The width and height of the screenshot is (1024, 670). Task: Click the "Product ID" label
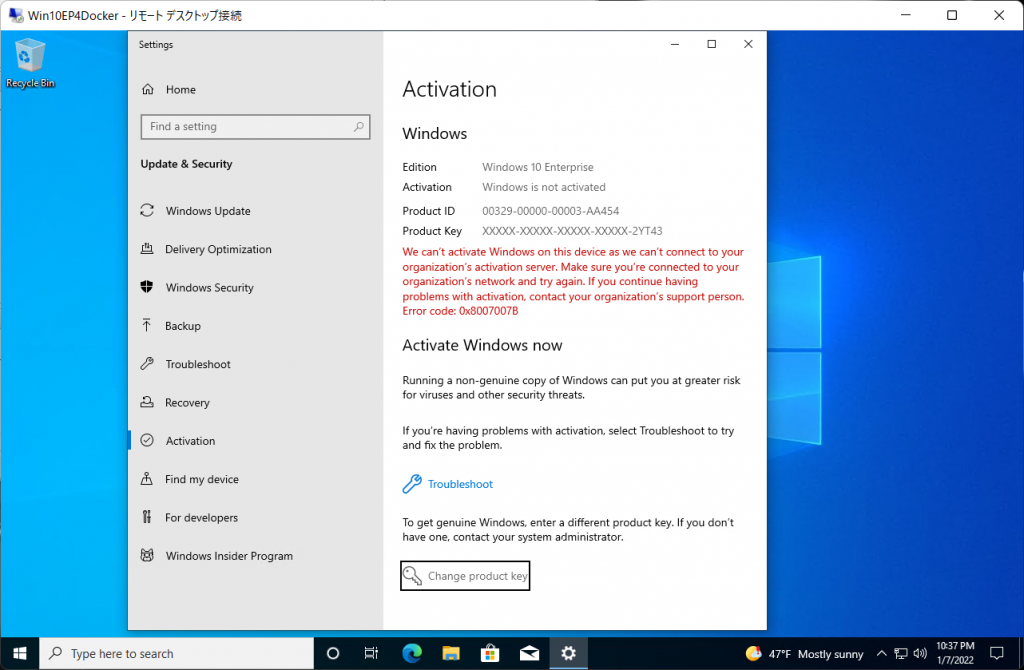(428, 211)
